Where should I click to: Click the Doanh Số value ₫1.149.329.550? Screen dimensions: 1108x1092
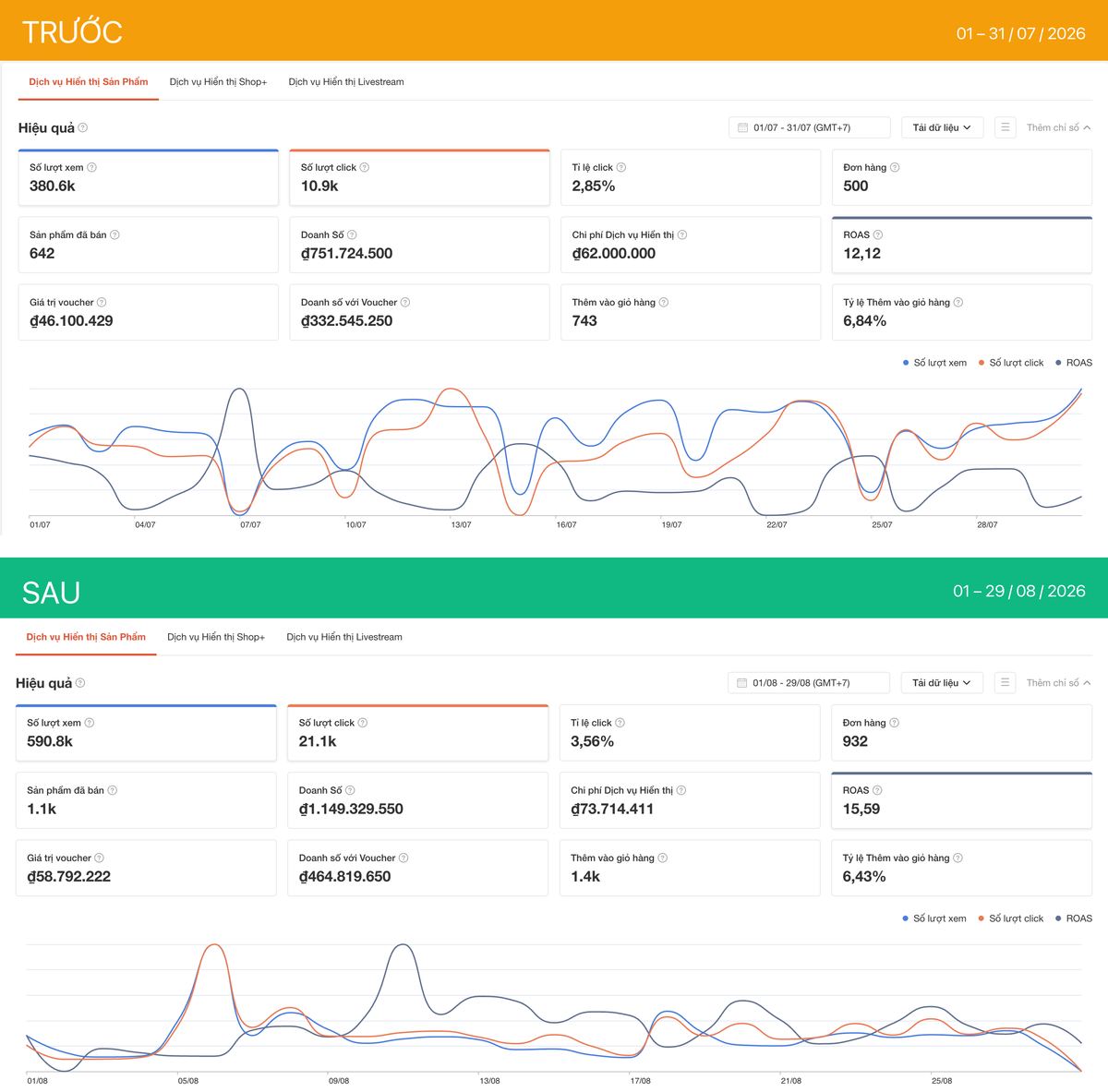(x=351, y=810)
